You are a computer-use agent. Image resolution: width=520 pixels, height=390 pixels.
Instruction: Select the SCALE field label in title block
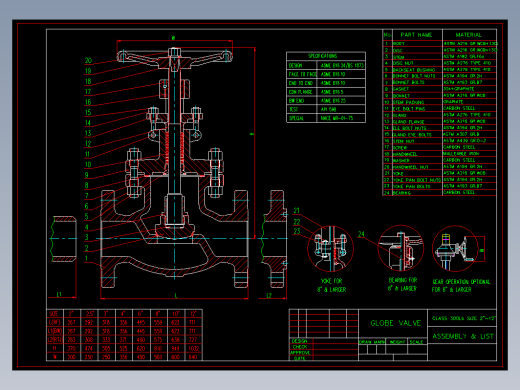[416, 342]
